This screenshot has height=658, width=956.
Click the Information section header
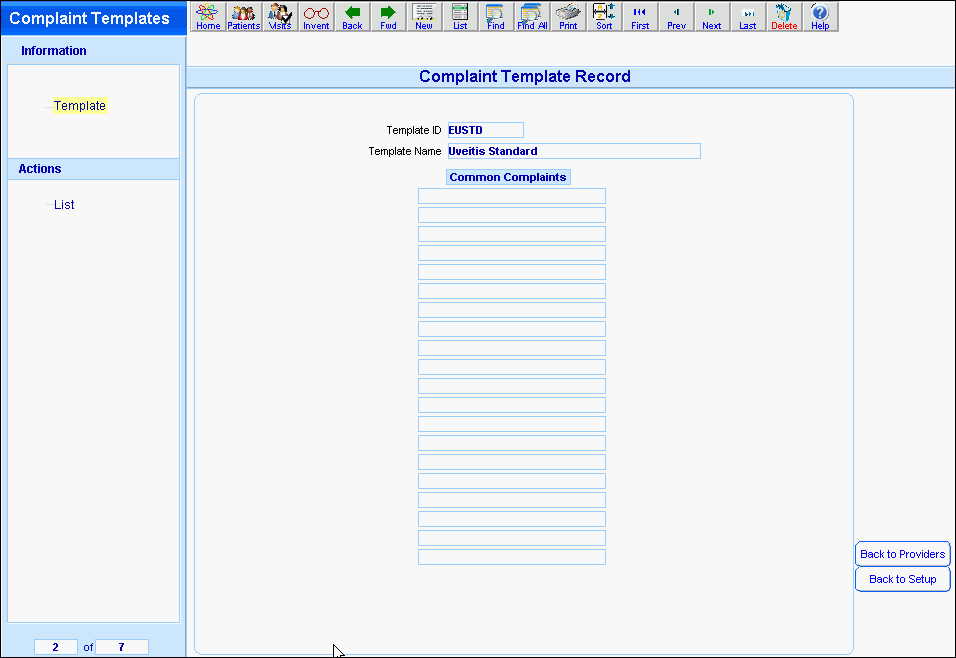(54, 51)
